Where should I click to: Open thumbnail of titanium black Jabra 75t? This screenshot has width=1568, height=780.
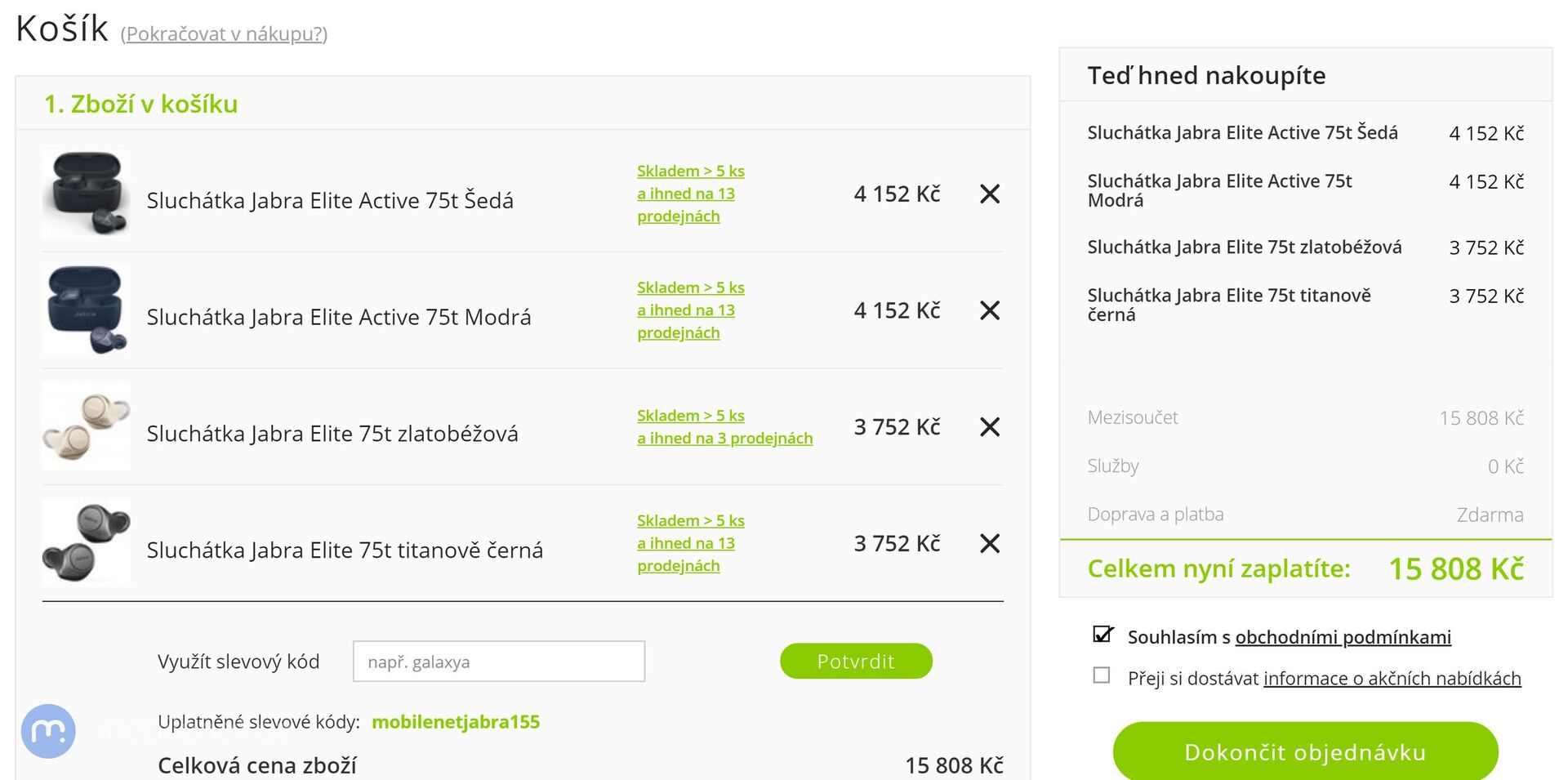[x=86, y=544]
